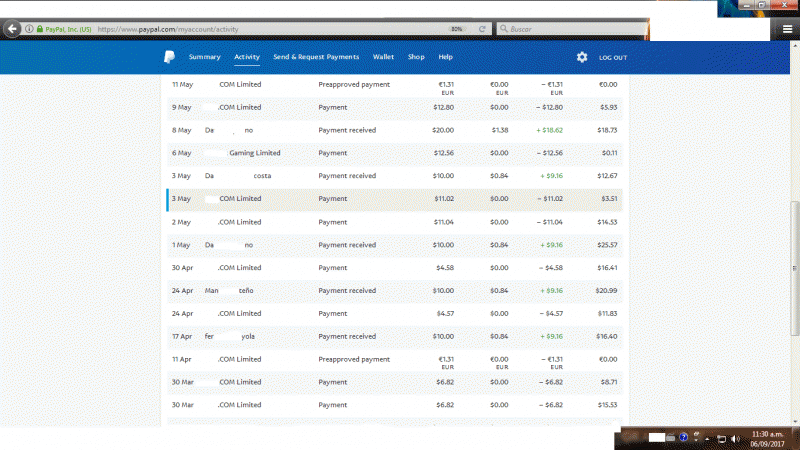800x450 pixels.
Task: Click the blue help icon in system tray
Action: [x=684, y=438]
